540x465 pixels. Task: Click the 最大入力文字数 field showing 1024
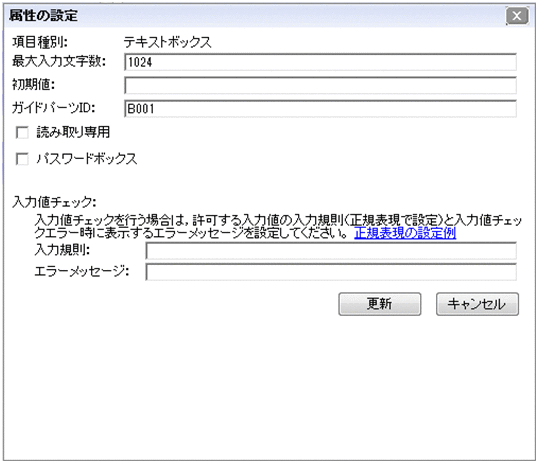coord(320,62)
